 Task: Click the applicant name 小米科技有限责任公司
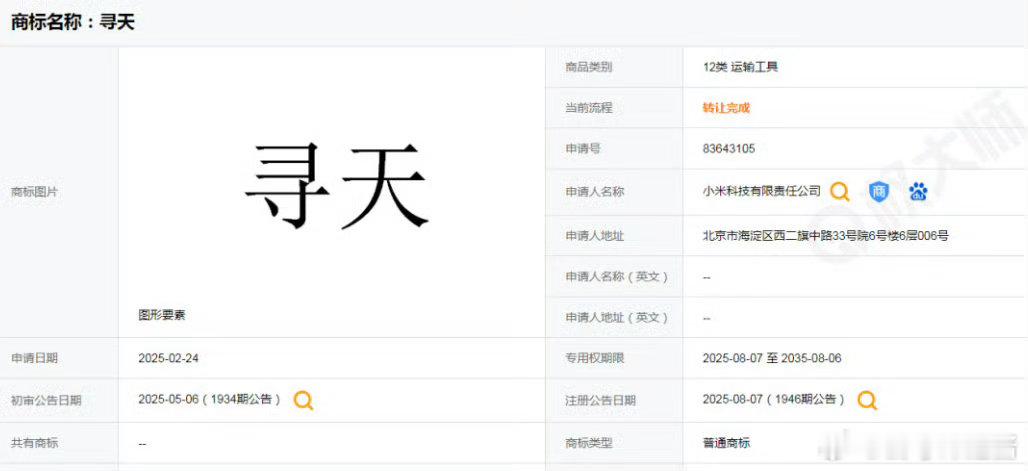tap(761, 191)
